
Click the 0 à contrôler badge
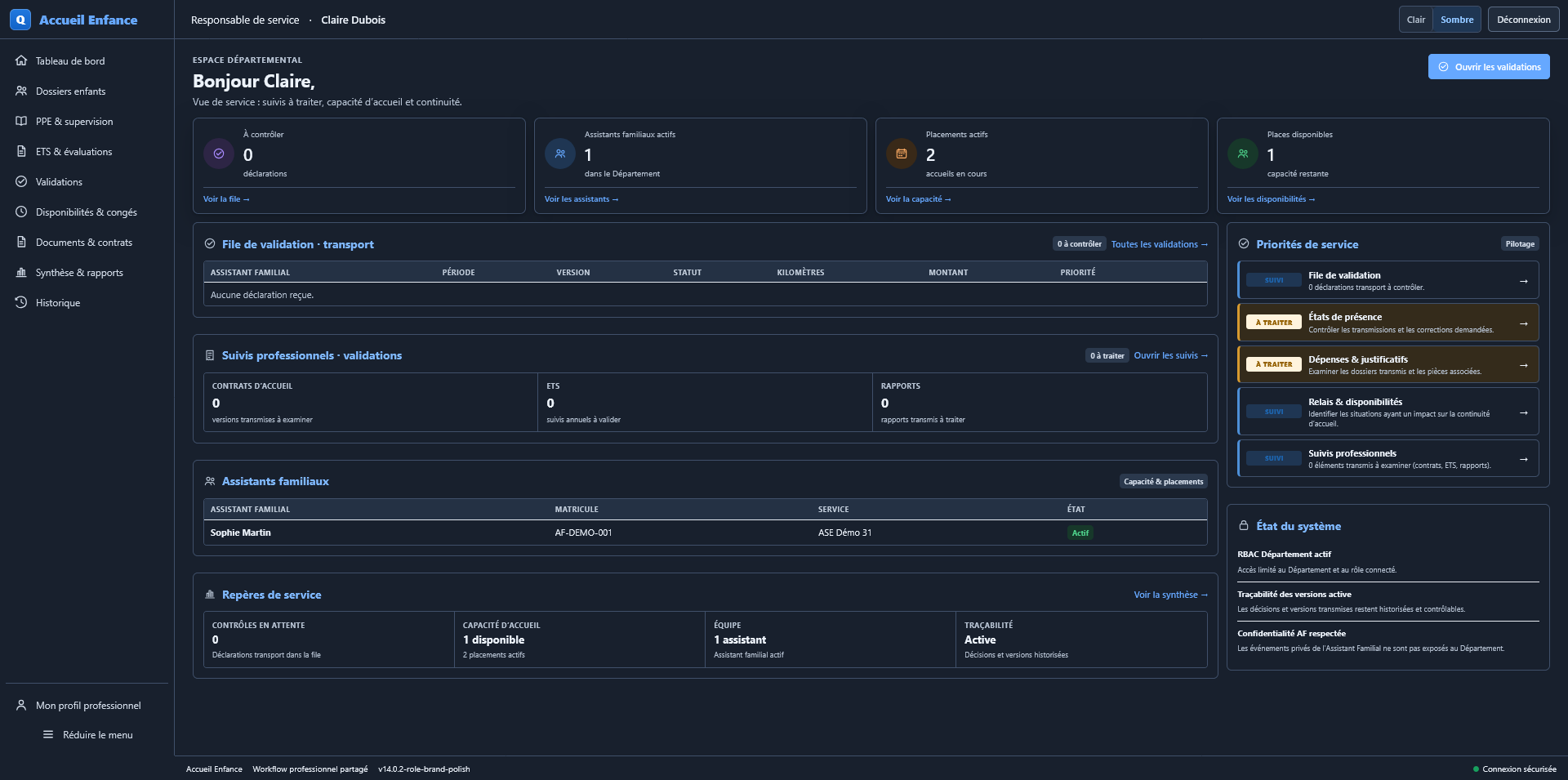pos(1079,243)
